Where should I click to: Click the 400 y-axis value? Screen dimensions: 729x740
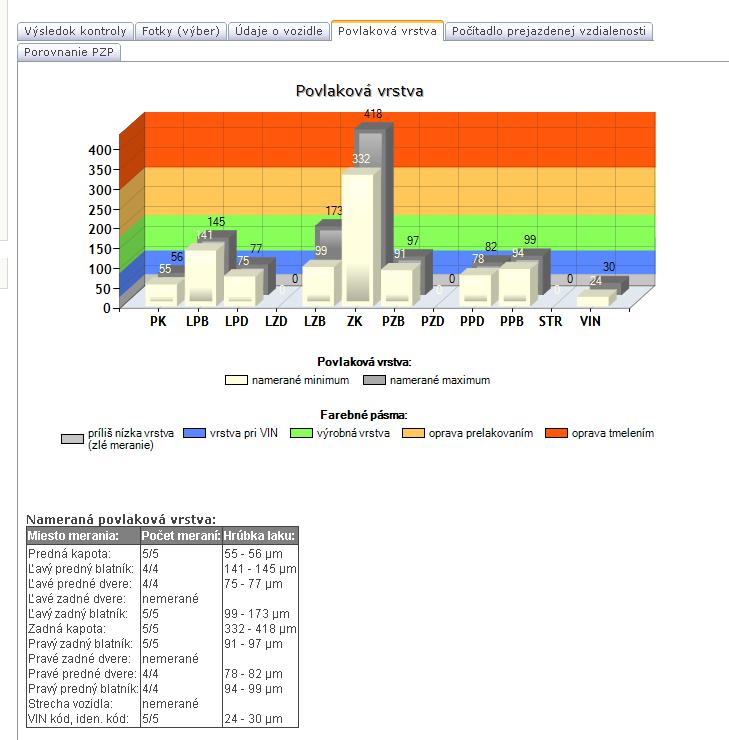click(x=100, y=150)
